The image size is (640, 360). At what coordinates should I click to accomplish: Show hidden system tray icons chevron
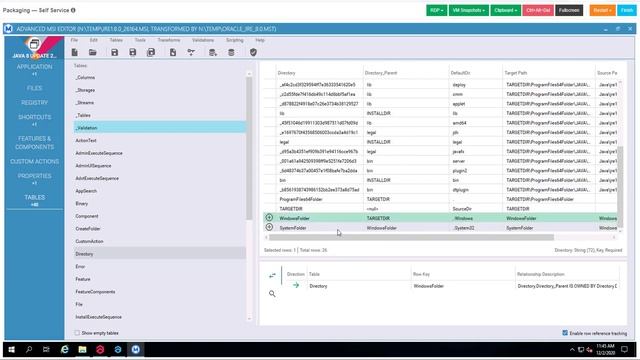(572, 350)
